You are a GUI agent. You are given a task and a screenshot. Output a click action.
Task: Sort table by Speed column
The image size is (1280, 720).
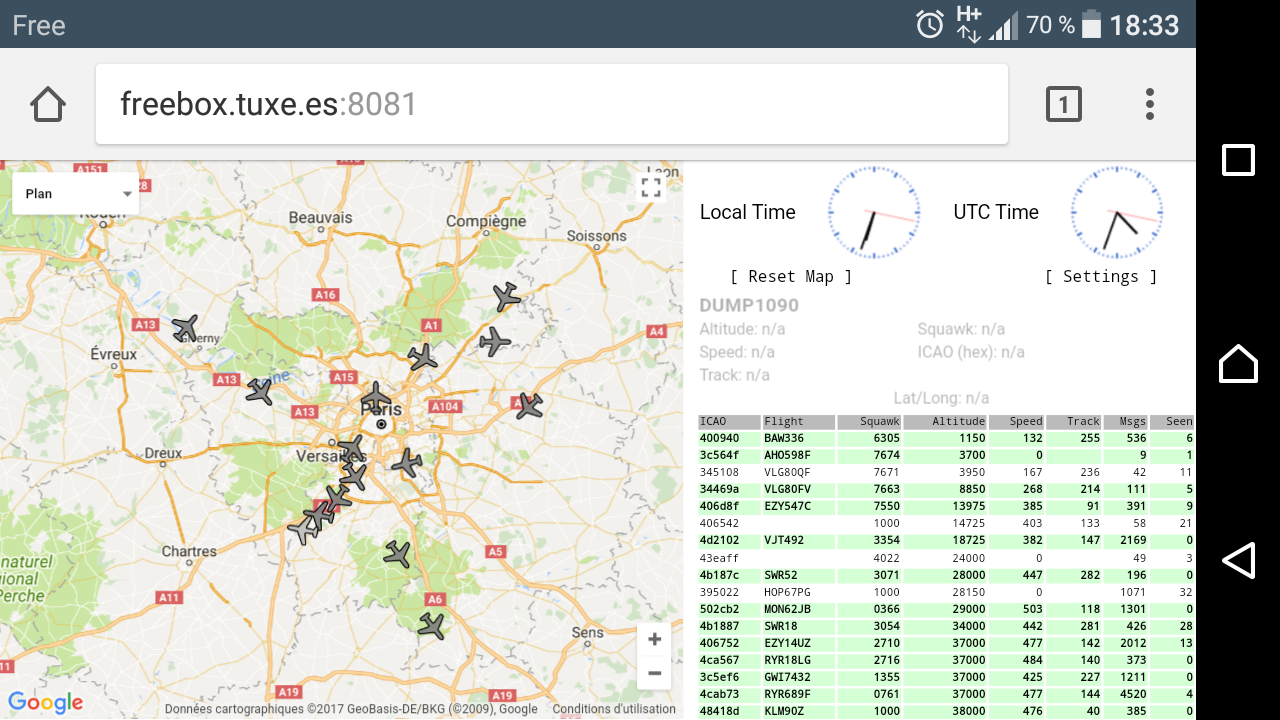tap(1017, 422)
